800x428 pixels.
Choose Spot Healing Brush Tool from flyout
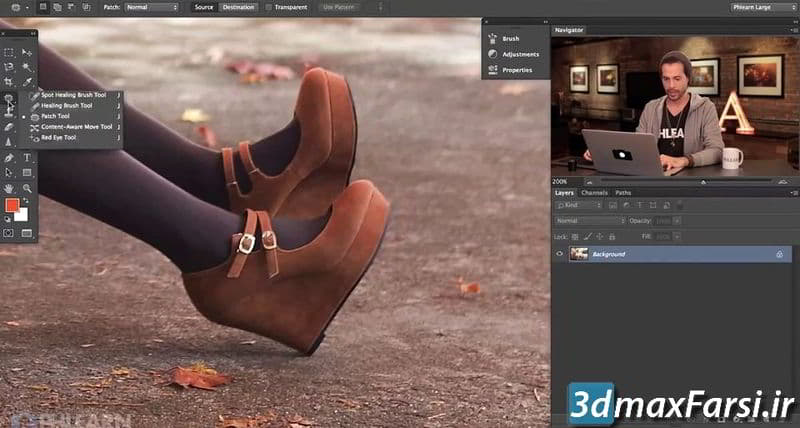click(73, 95)
